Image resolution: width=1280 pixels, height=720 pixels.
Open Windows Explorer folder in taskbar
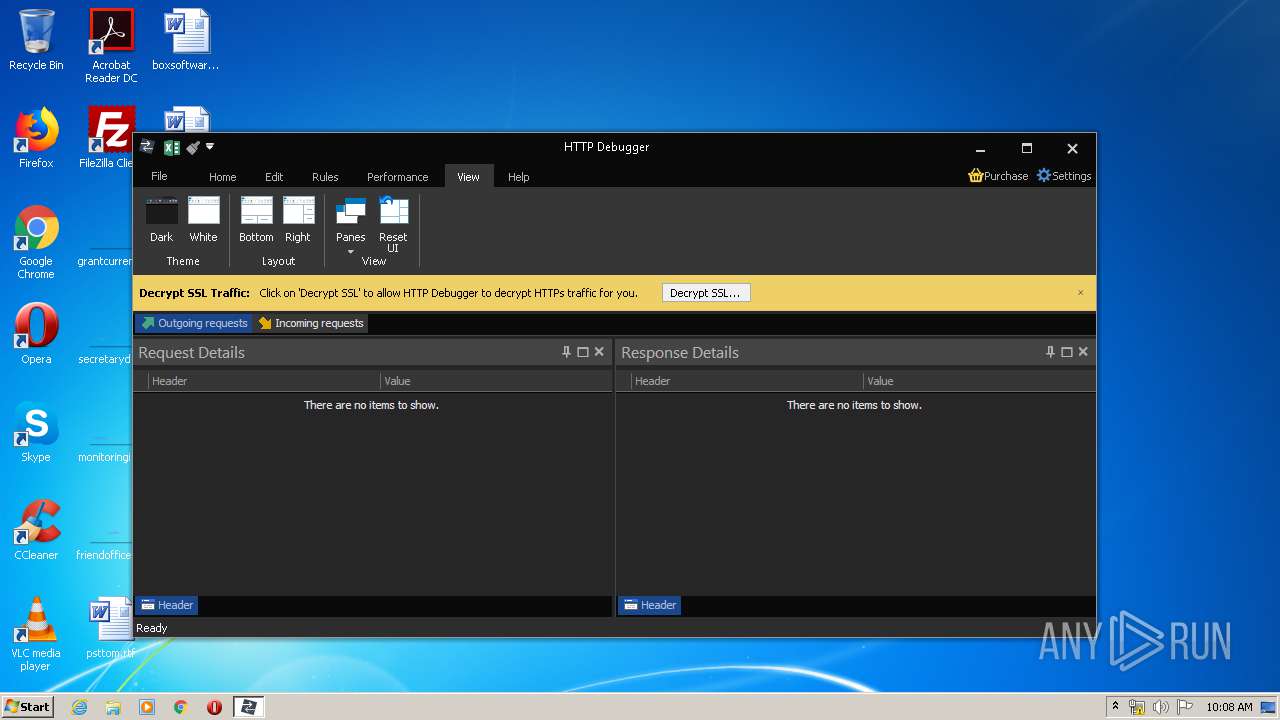[x=113, y=707]
